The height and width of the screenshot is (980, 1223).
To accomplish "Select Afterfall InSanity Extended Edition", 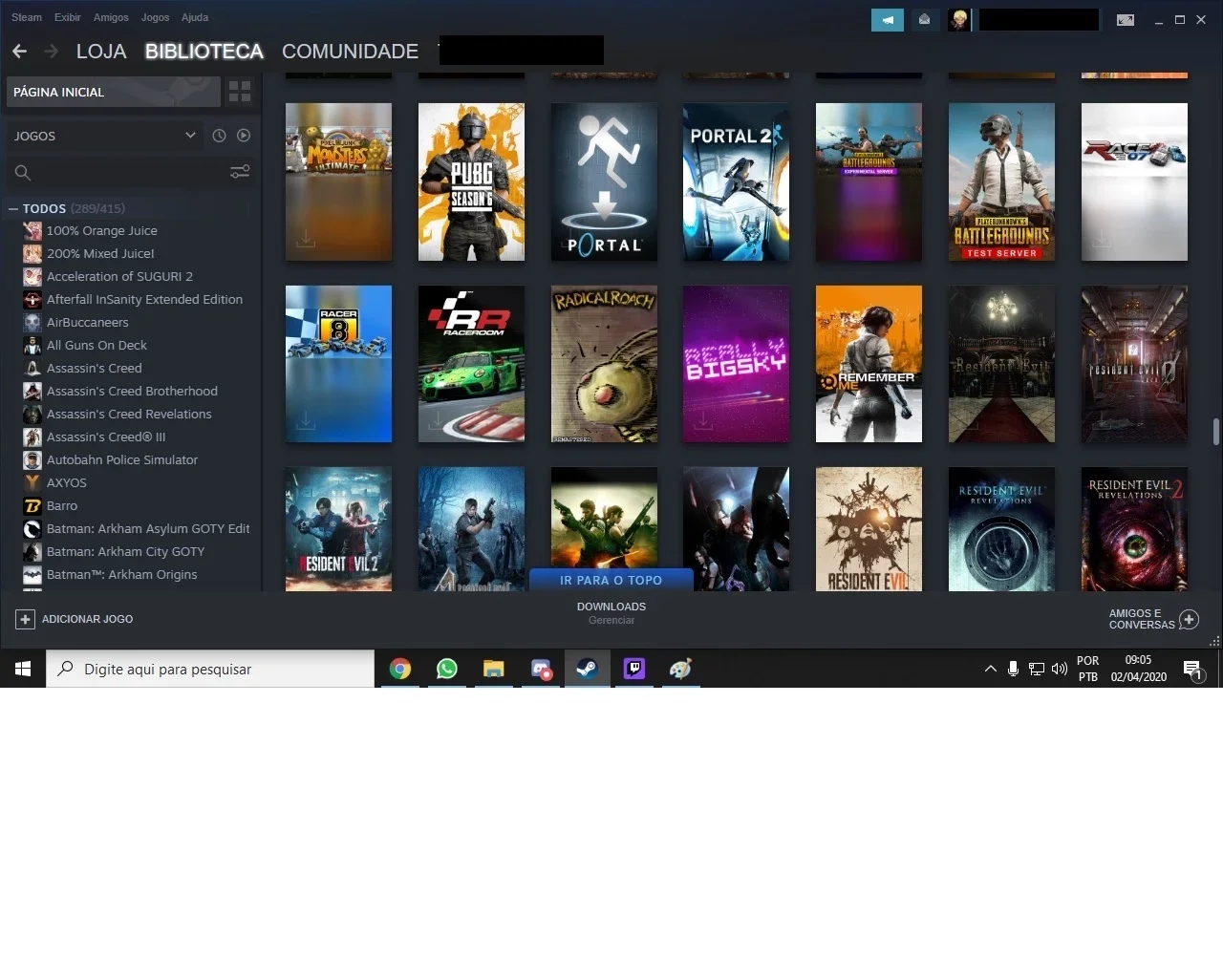I will (144, 299).
